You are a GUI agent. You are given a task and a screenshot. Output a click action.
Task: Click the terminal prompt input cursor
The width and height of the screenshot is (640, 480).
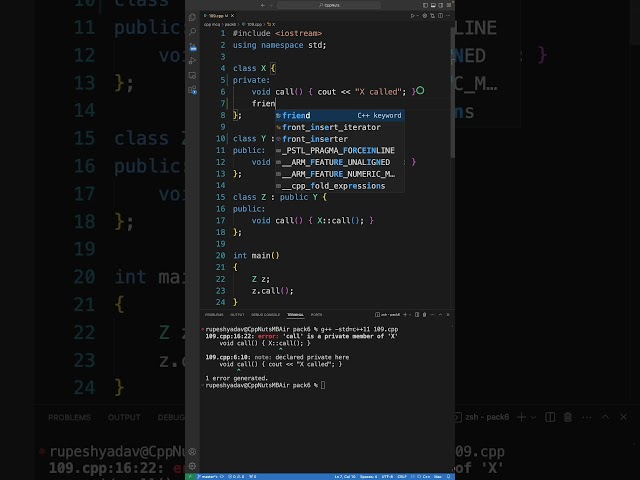click(323, 385)
